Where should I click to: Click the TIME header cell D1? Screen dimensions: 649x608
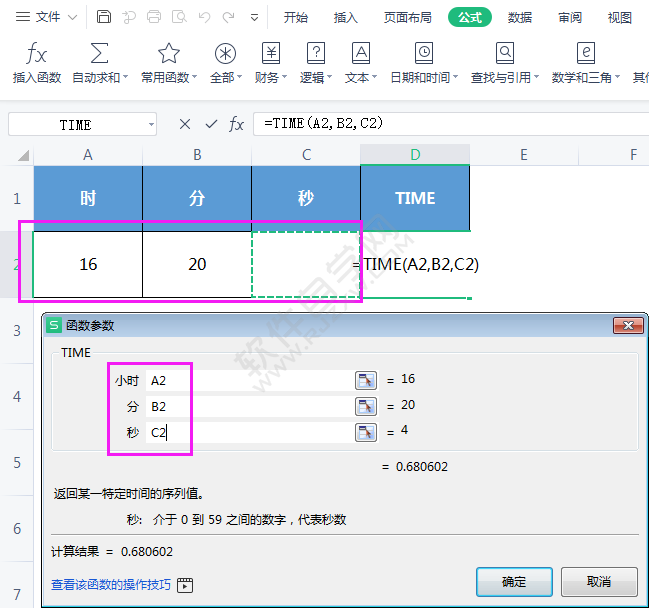415,198
